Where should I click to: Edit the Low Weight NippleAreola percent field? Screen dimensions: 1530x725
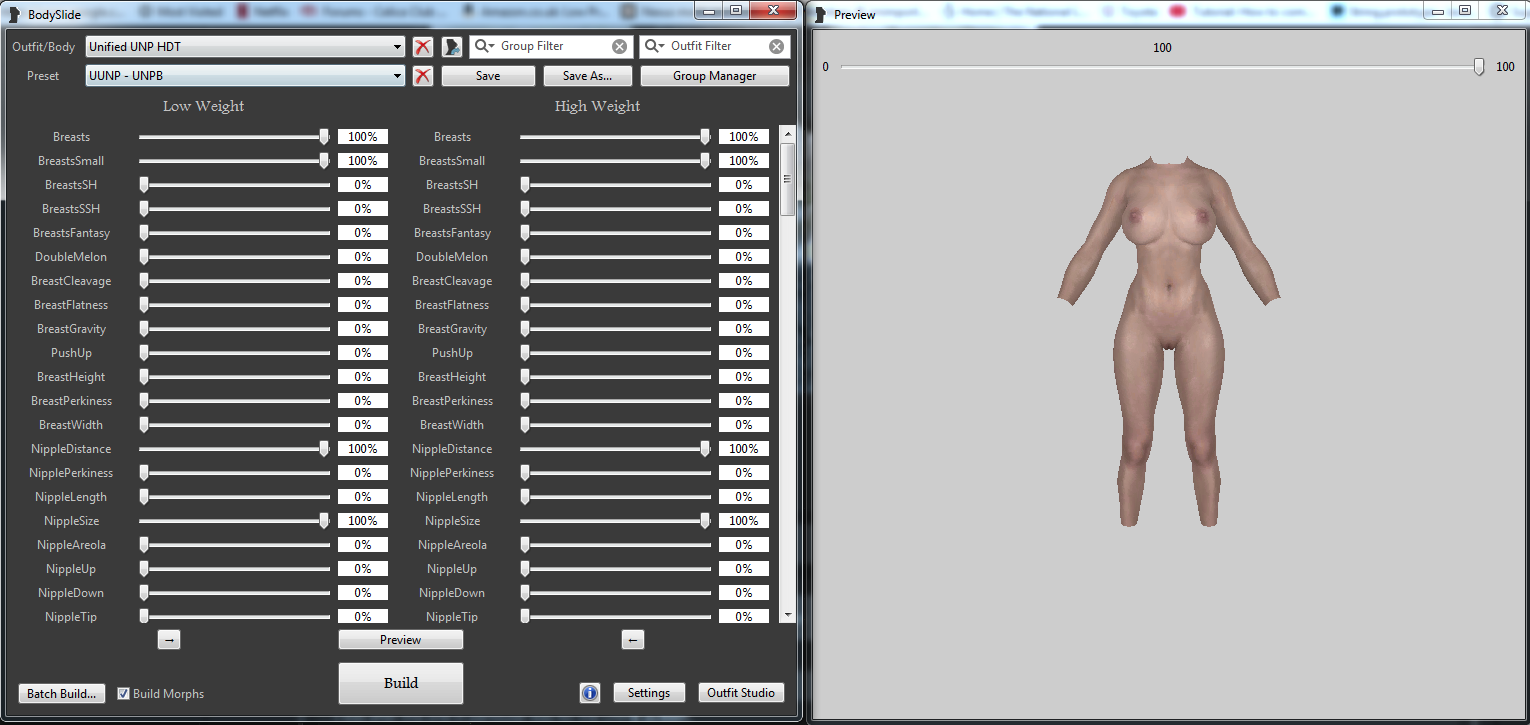363,545
